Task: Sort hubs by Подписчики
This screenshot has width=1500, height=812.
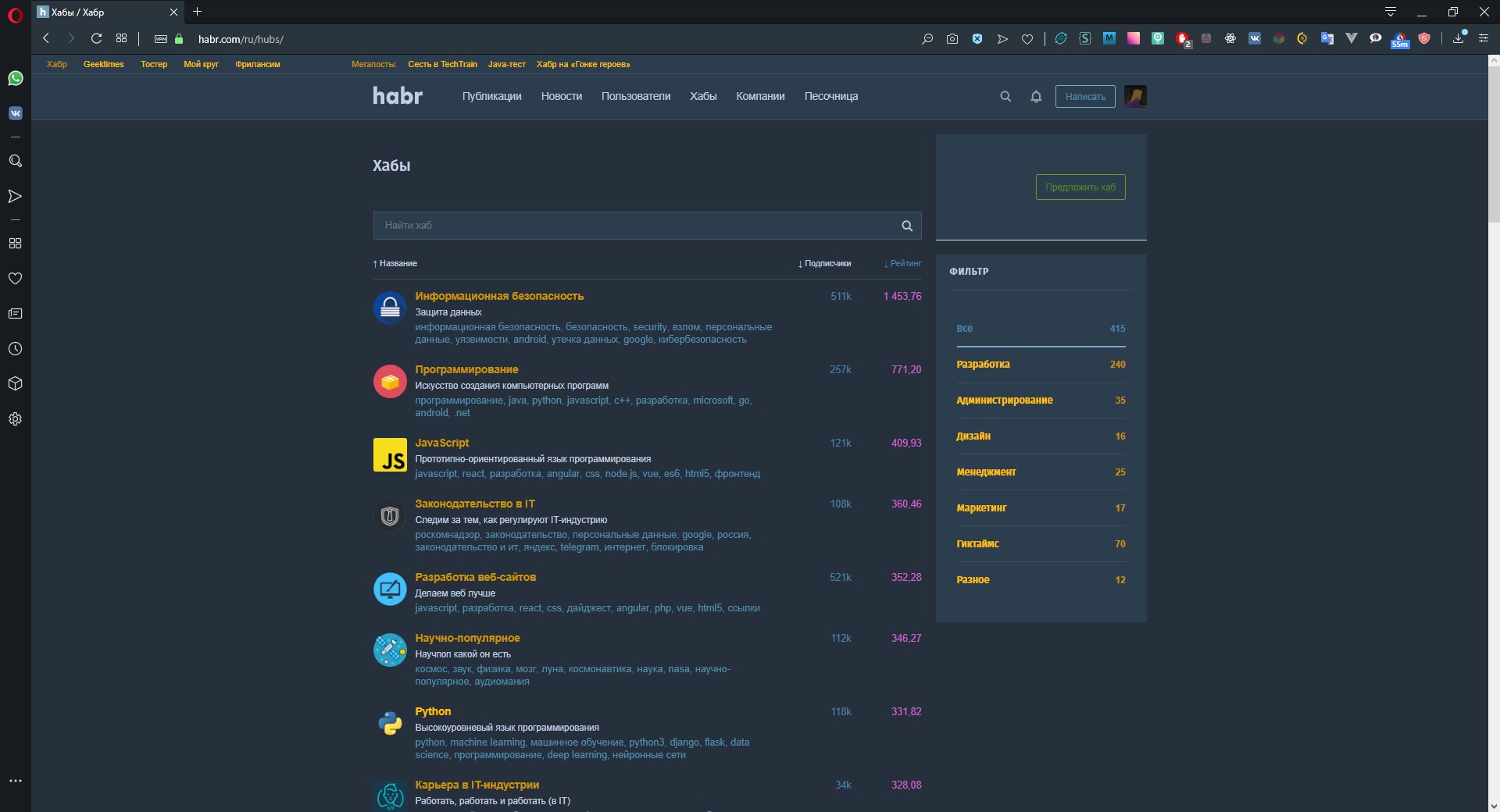Action: pyautogui.click(x=824, y=263)
